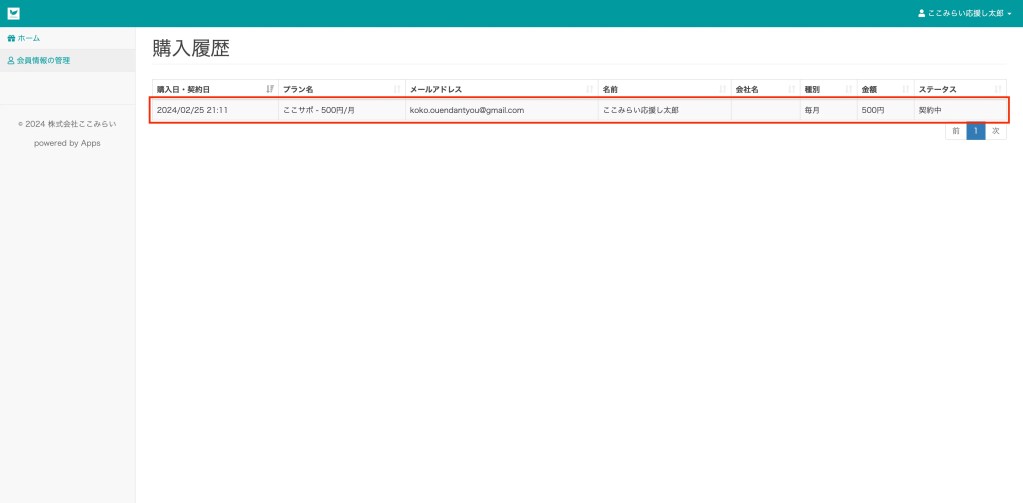
Task: Click the 契約中 status cell
Action: point(930,110)
